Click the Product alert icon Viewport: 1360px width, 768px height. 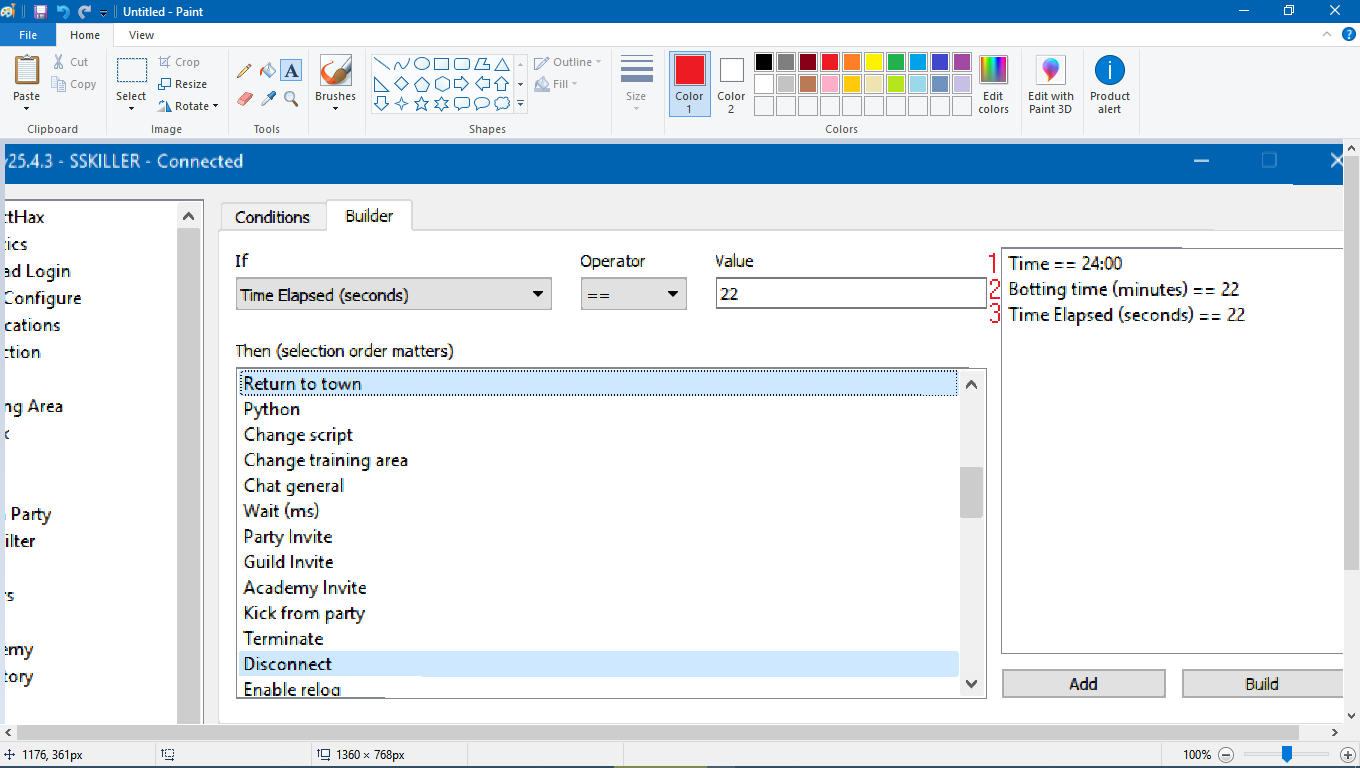1109,84
